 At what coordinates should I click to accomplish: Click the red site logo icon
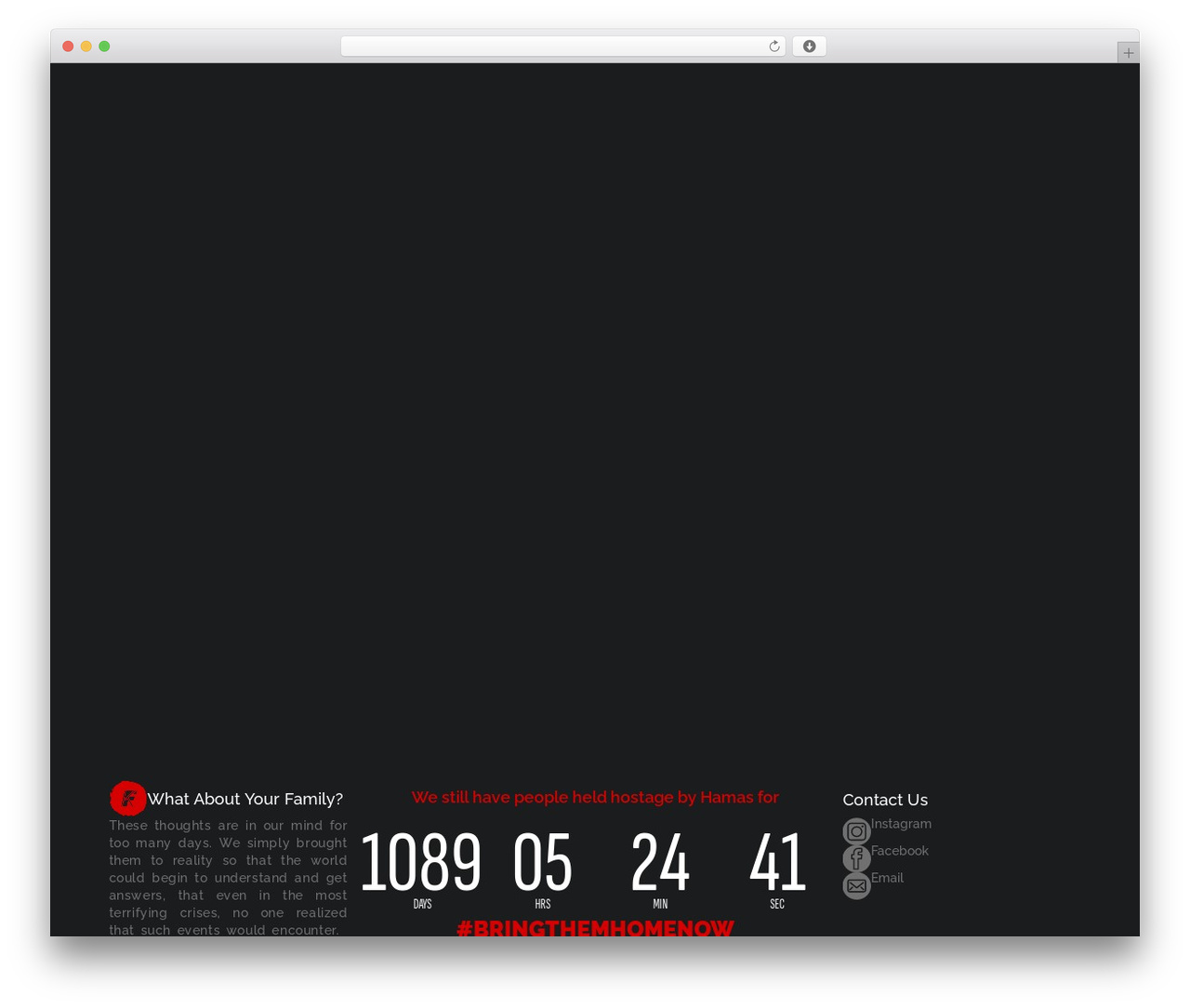(x=127, y=798)
